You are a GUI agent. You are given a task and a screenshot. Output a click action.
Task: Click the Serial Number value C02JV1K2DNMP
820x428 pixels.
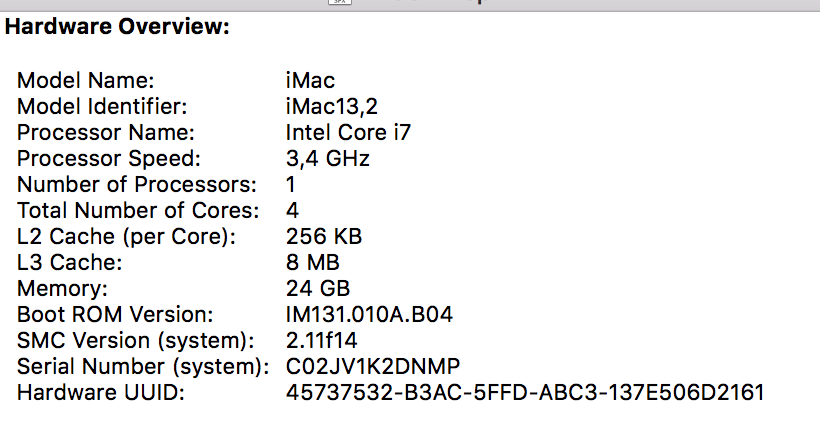coord(373,366)
